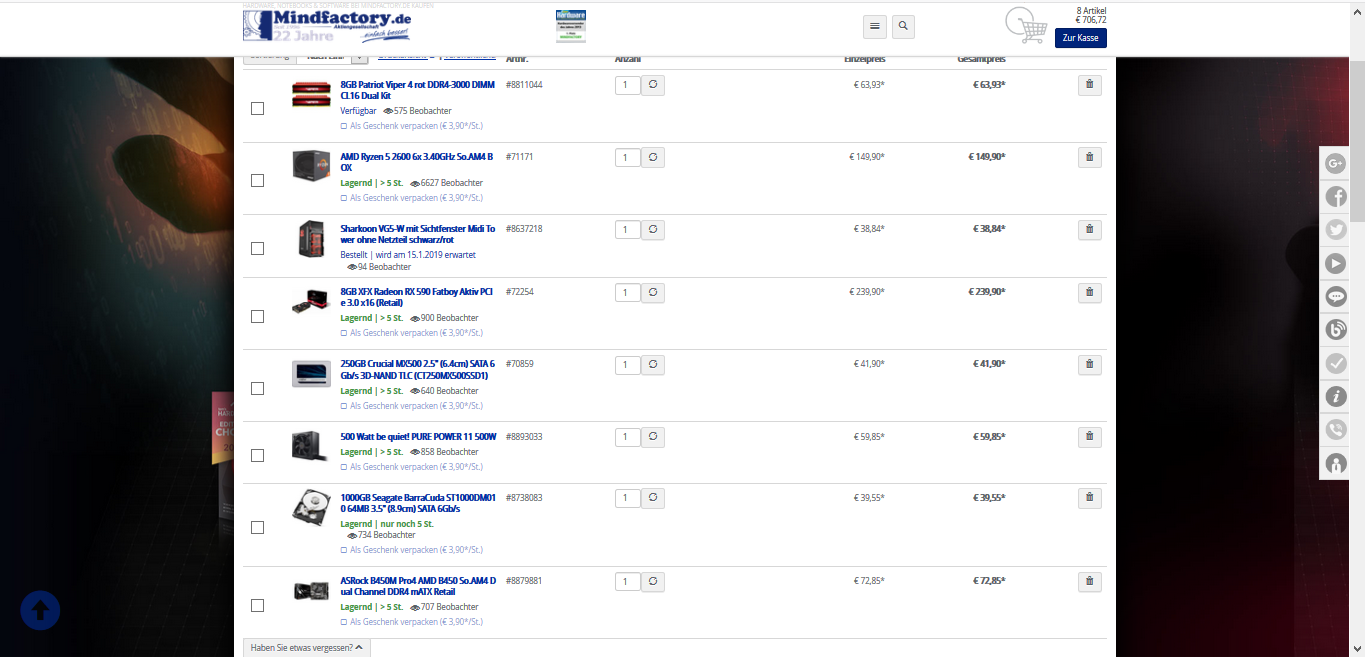This screenshot has height=657, width=1365.
Task: Click quantity field for AMD Ryzen 5 2600
Action: (x=627, y=158)
